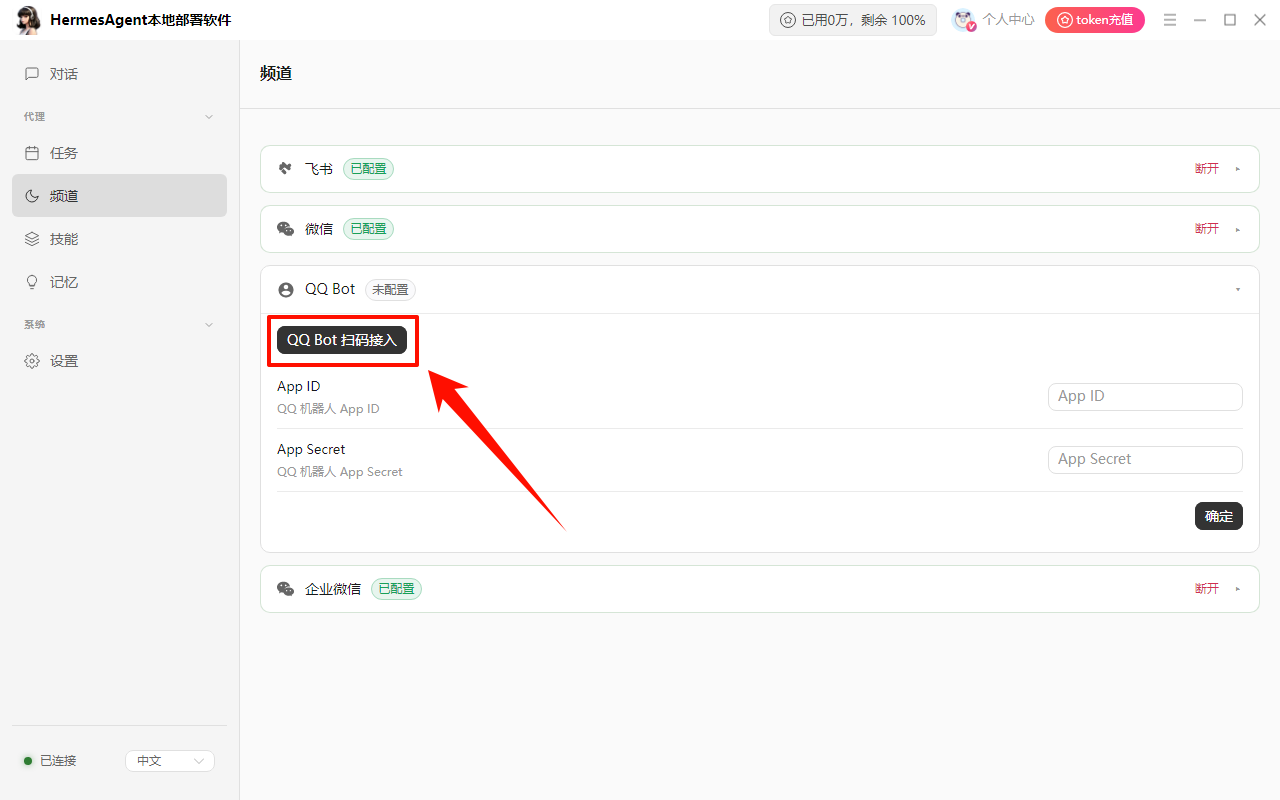Select 频道 in sidebar
Screen dimensions: 1280x800
coord(119,196)
